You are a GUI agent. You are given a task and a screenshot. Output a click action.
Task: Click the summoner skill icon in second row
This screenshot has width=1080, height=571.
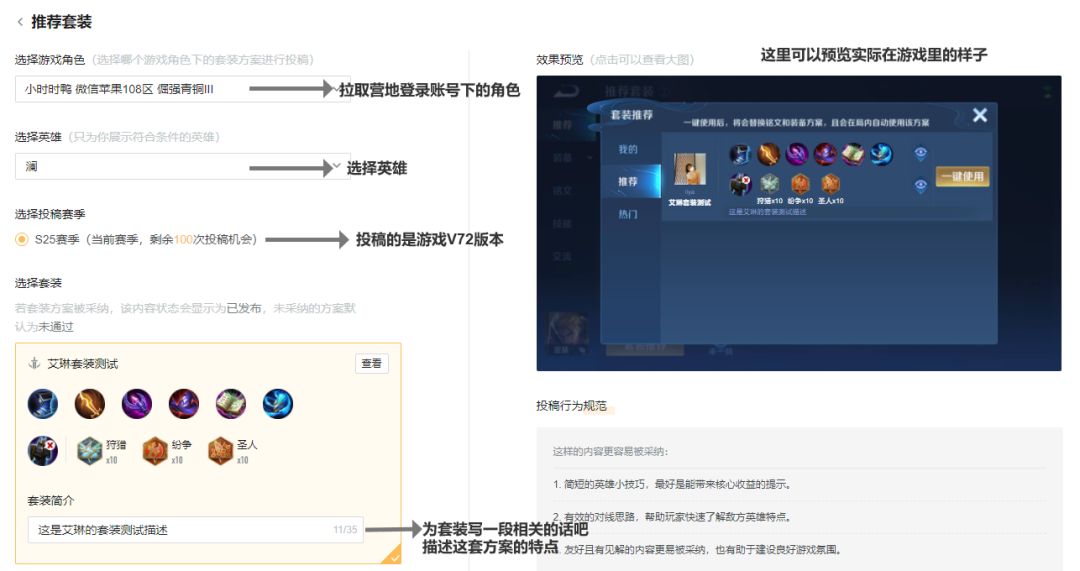tap(43, 451)
